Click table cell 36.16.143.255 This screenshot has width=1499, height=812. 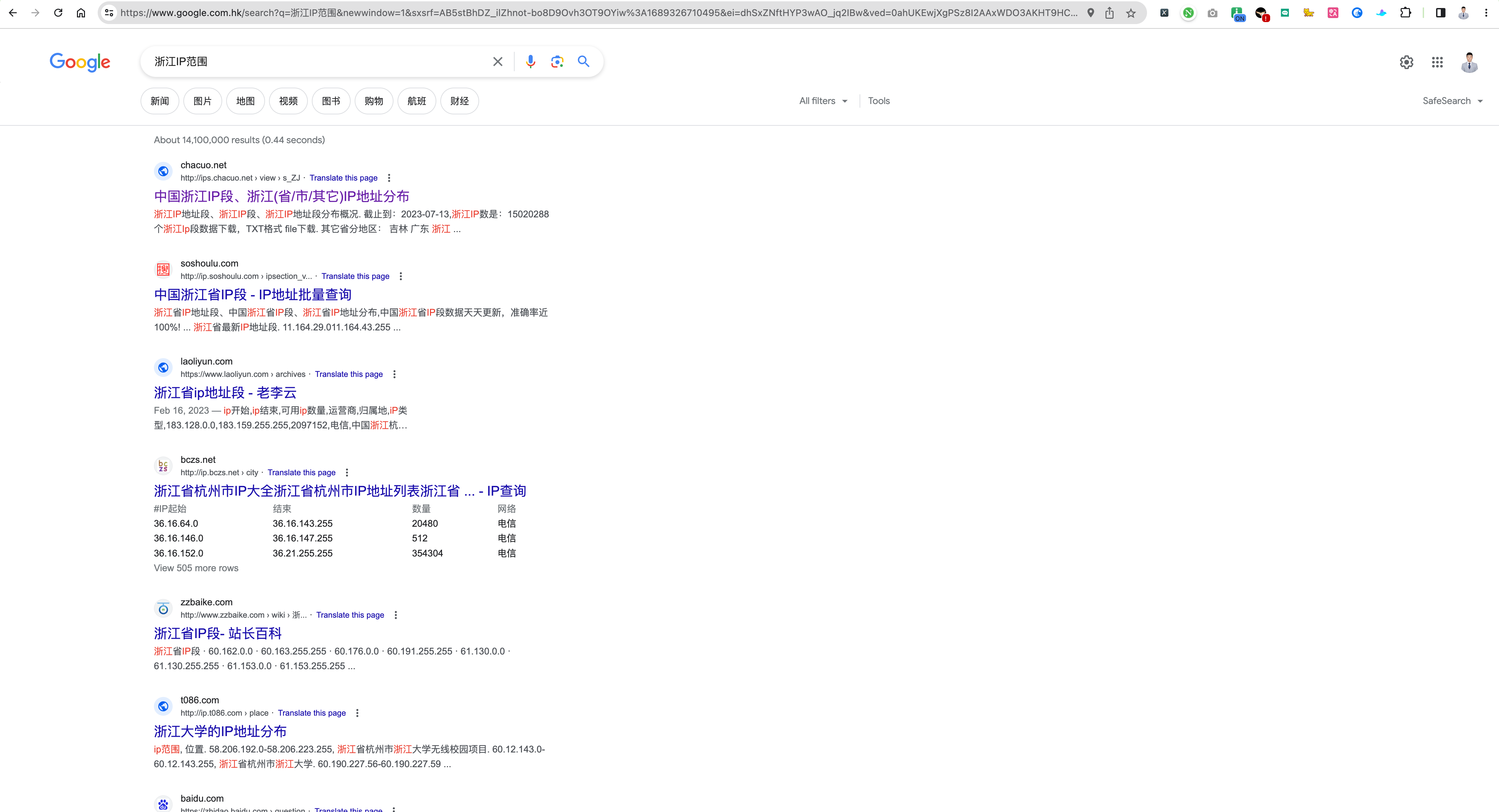coord(302,523)
